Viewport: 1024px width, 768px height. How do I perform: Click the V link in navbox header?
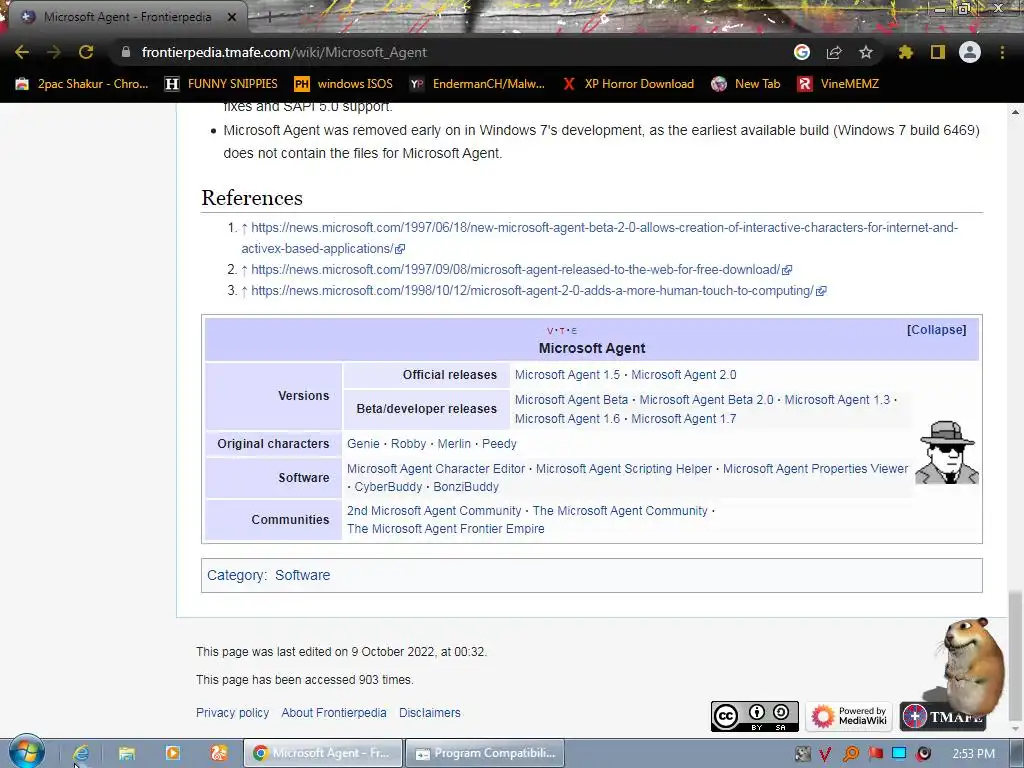tap(550, 331)
